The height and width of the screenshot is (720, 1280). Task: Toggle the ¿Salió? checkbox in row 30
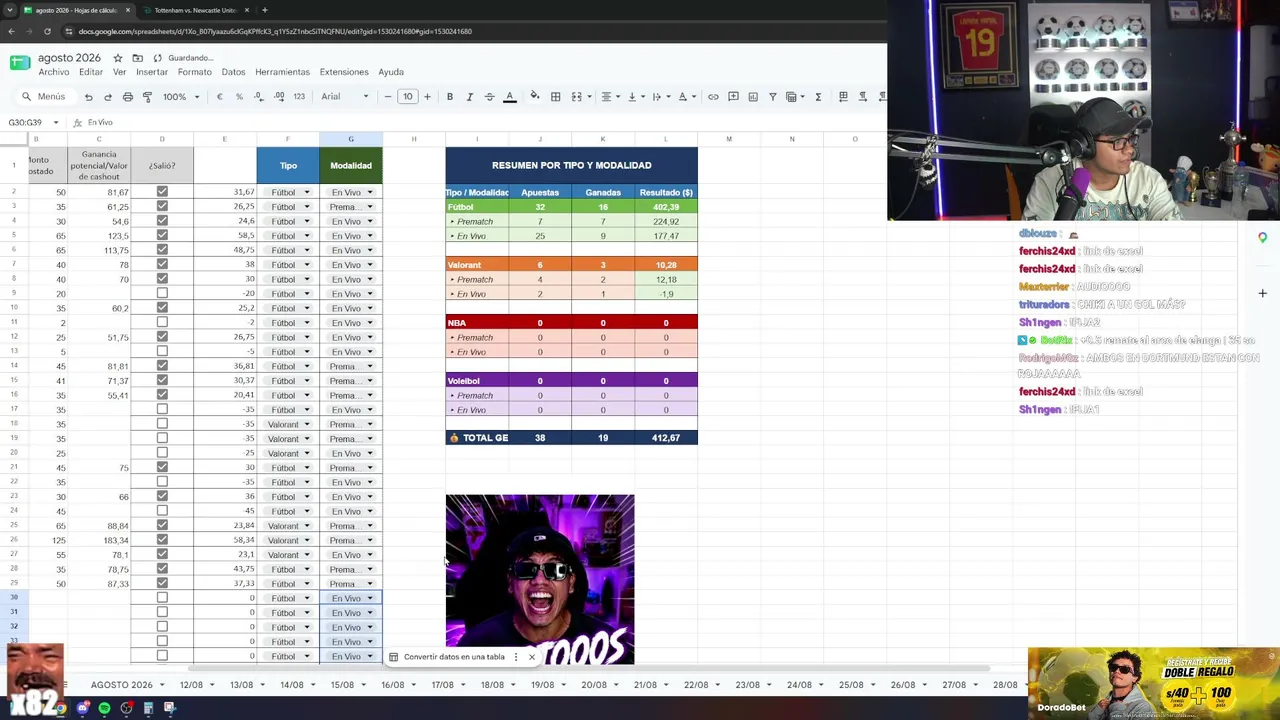pyautogui.click(x=162, y=598)
